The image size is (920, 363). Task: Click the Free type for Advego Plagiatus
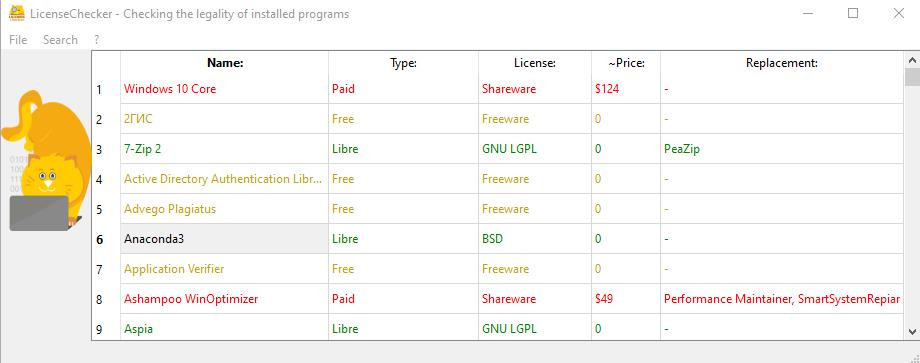(403, 209)
